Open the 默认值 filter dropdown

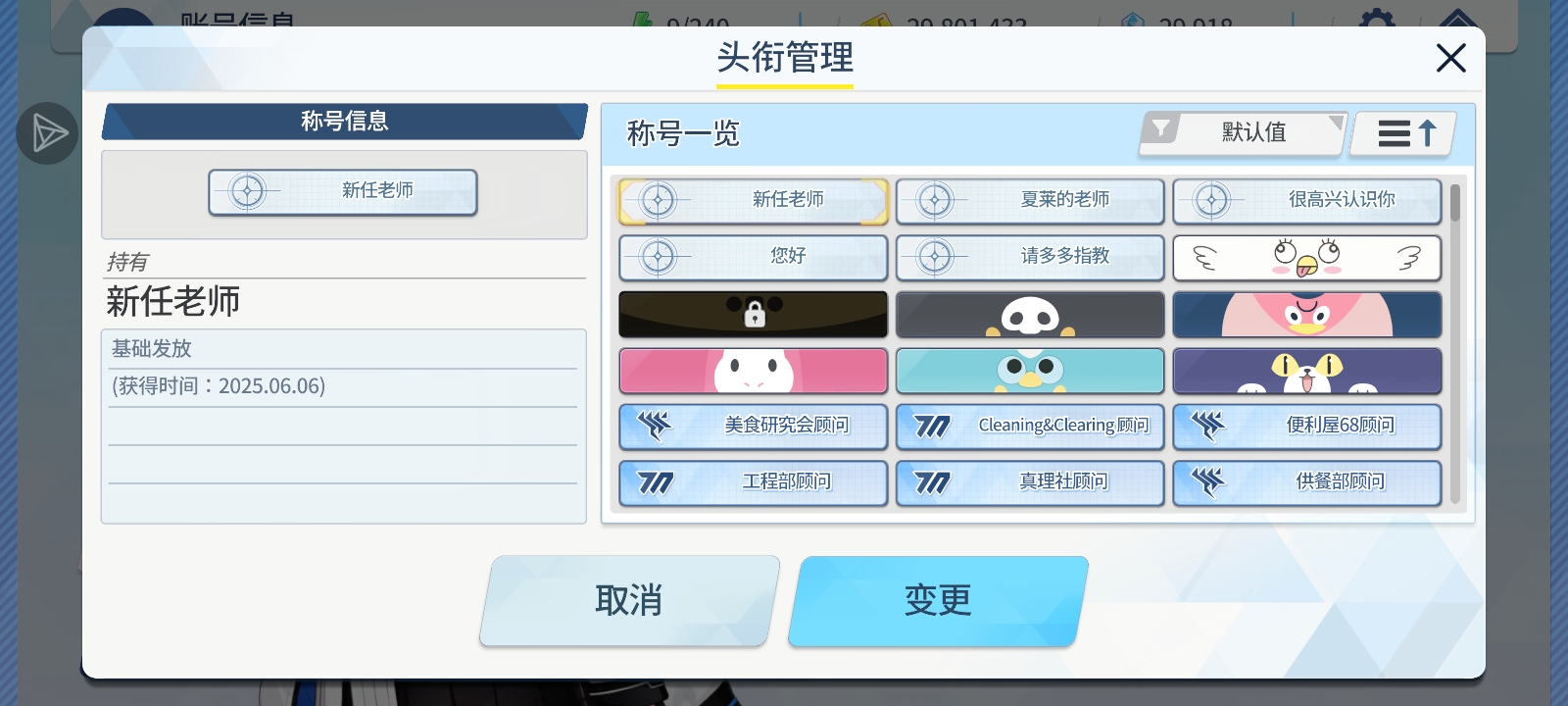pyautogui.click(x=1243, y=132)
